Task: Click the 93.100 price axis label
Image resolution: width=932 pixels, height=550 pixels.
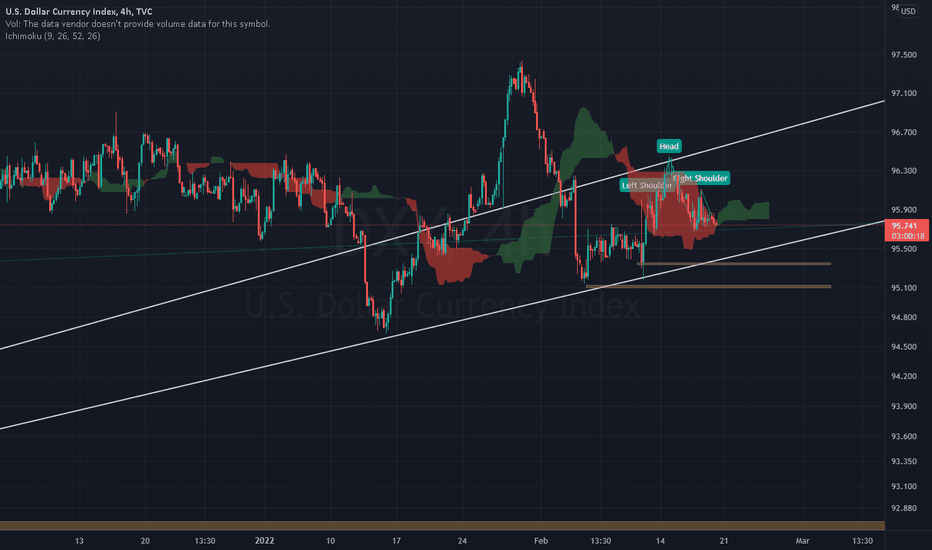Action: 903,486
